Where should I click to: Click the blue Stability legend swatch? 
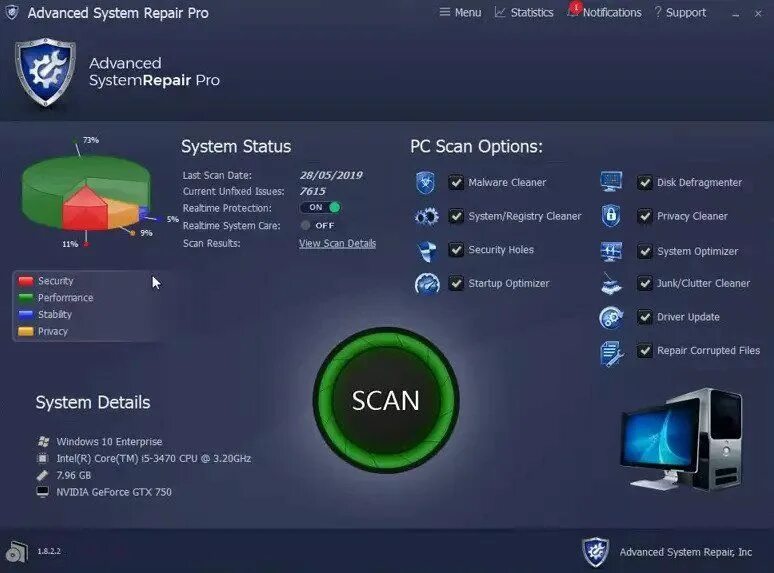coord(26,315)
